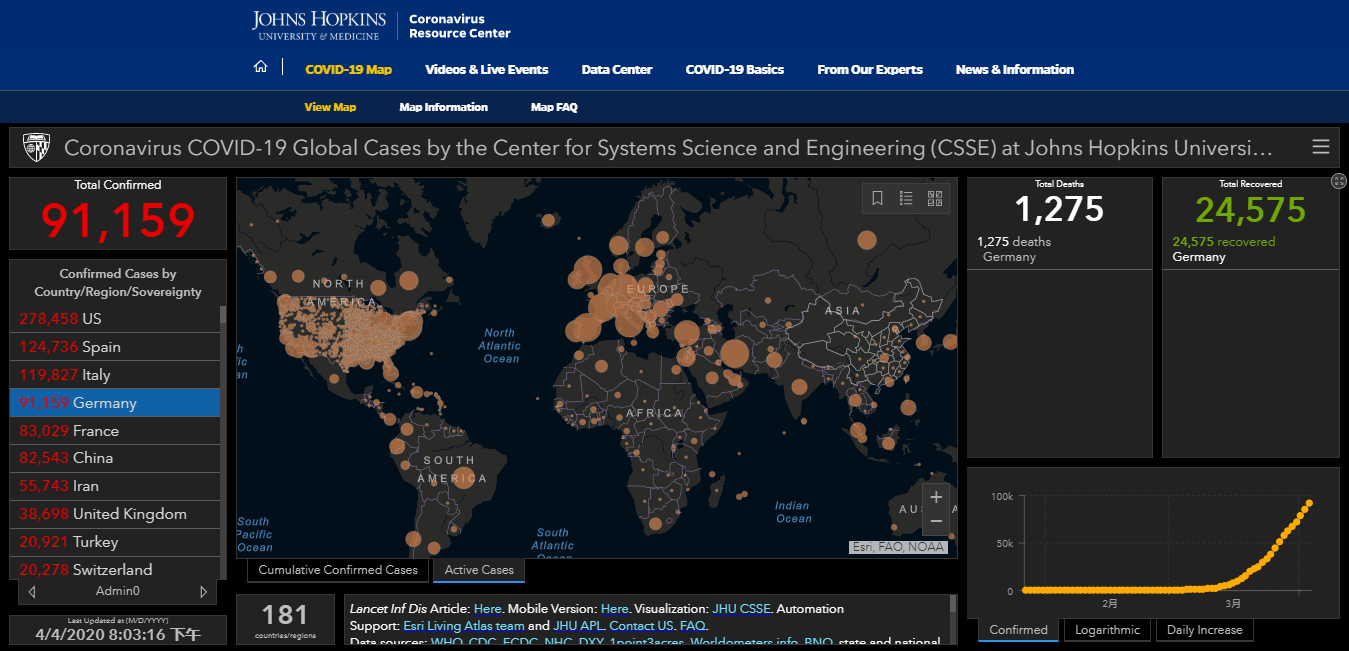Viewport: 1349px width, 651px height.
Task: Open the dashboard hamburger menu
Action: [1321, 147]
